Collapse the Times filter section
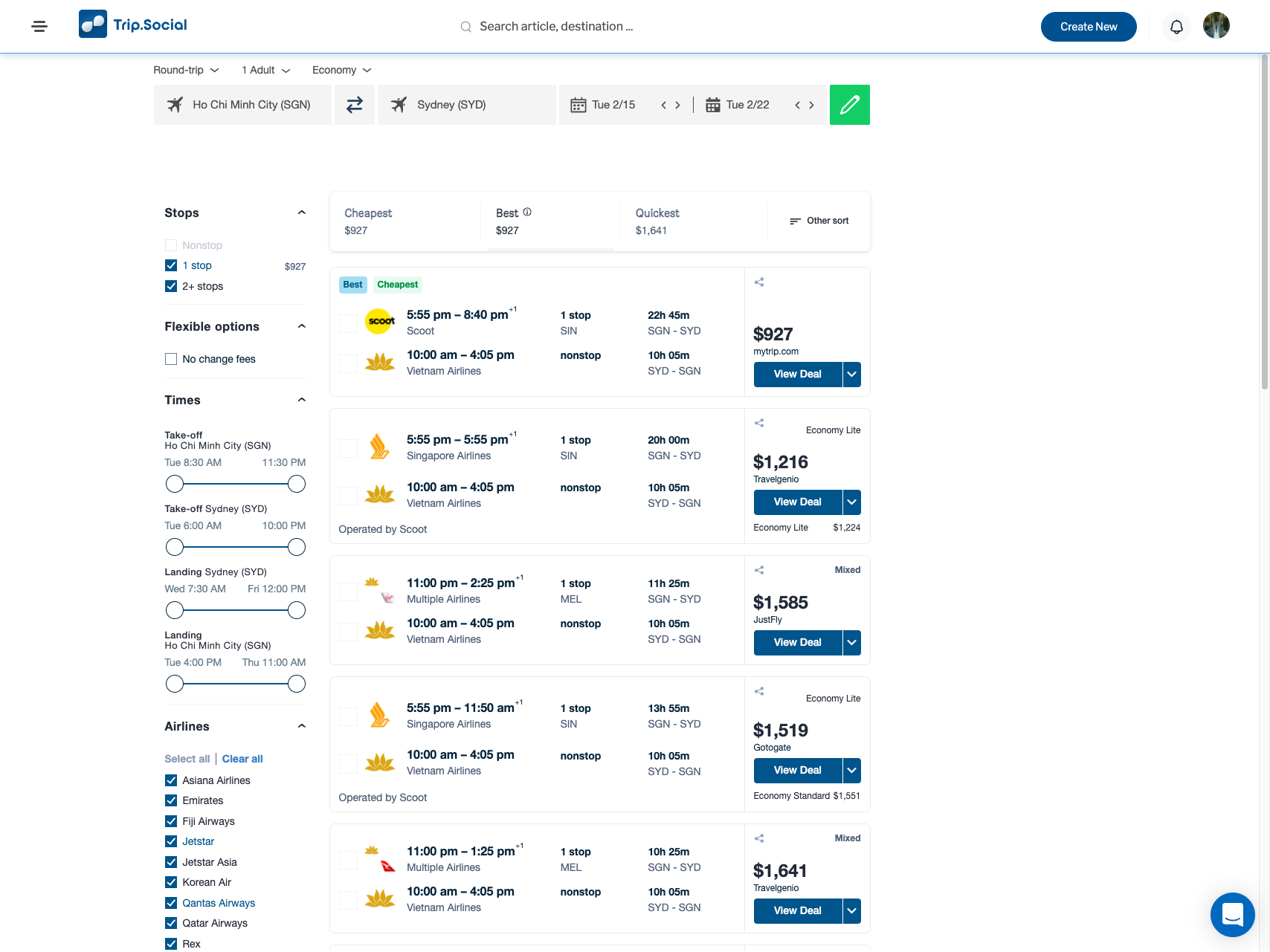The height and width of the screenshot is (952, 1270). pos(302,400)
